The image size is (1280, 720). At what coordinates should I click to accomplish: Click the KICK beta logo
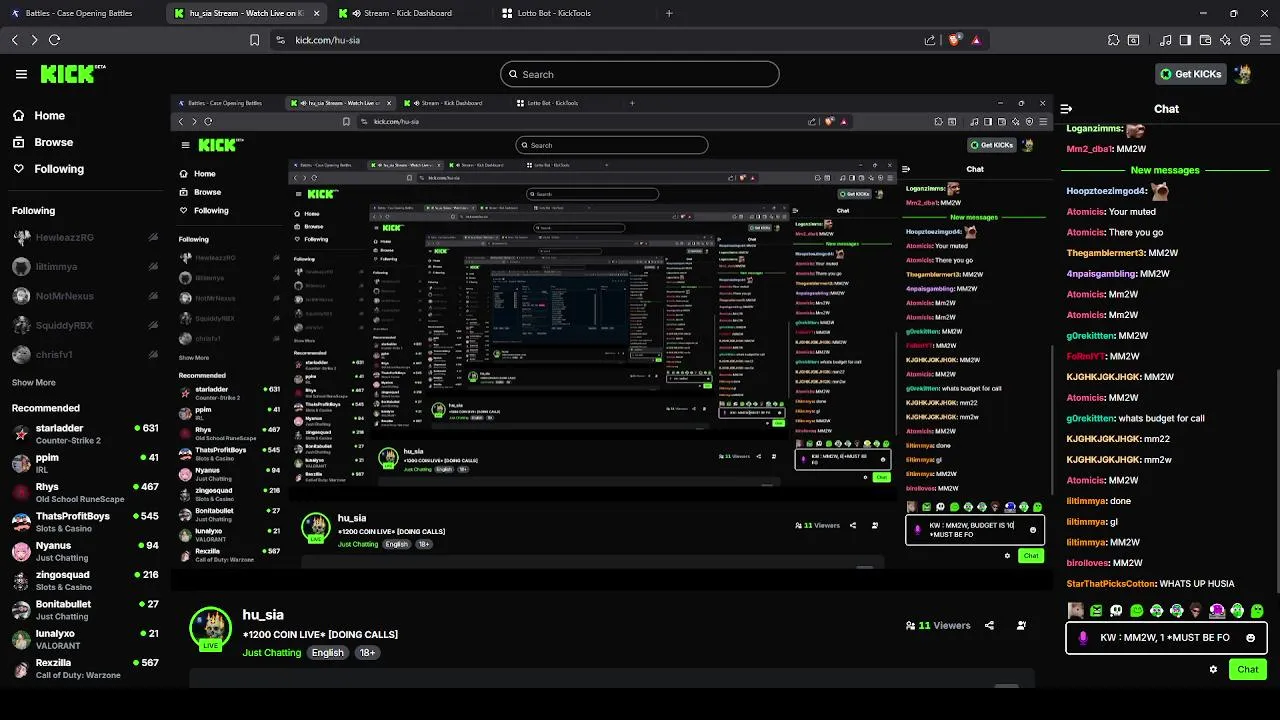point(72,74)
